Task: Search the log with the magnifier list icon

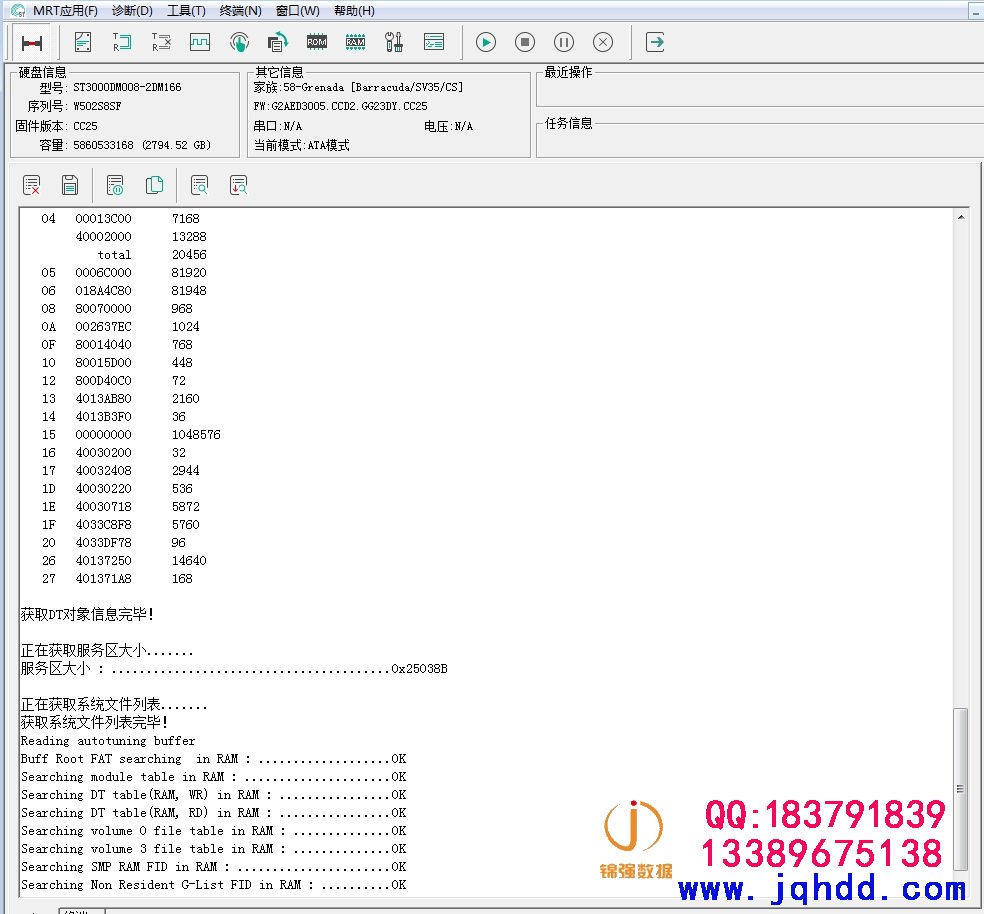Action: tap(200, 185)
